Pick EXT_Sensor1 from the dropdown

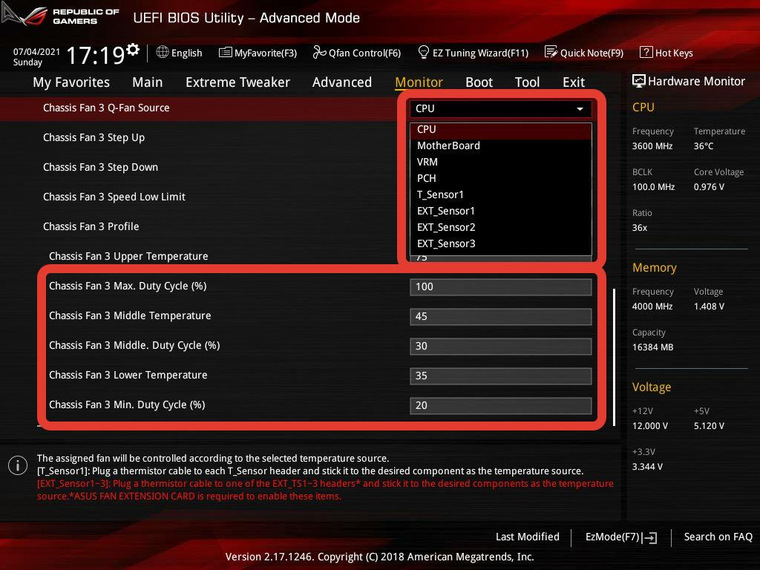coord(501,211)
